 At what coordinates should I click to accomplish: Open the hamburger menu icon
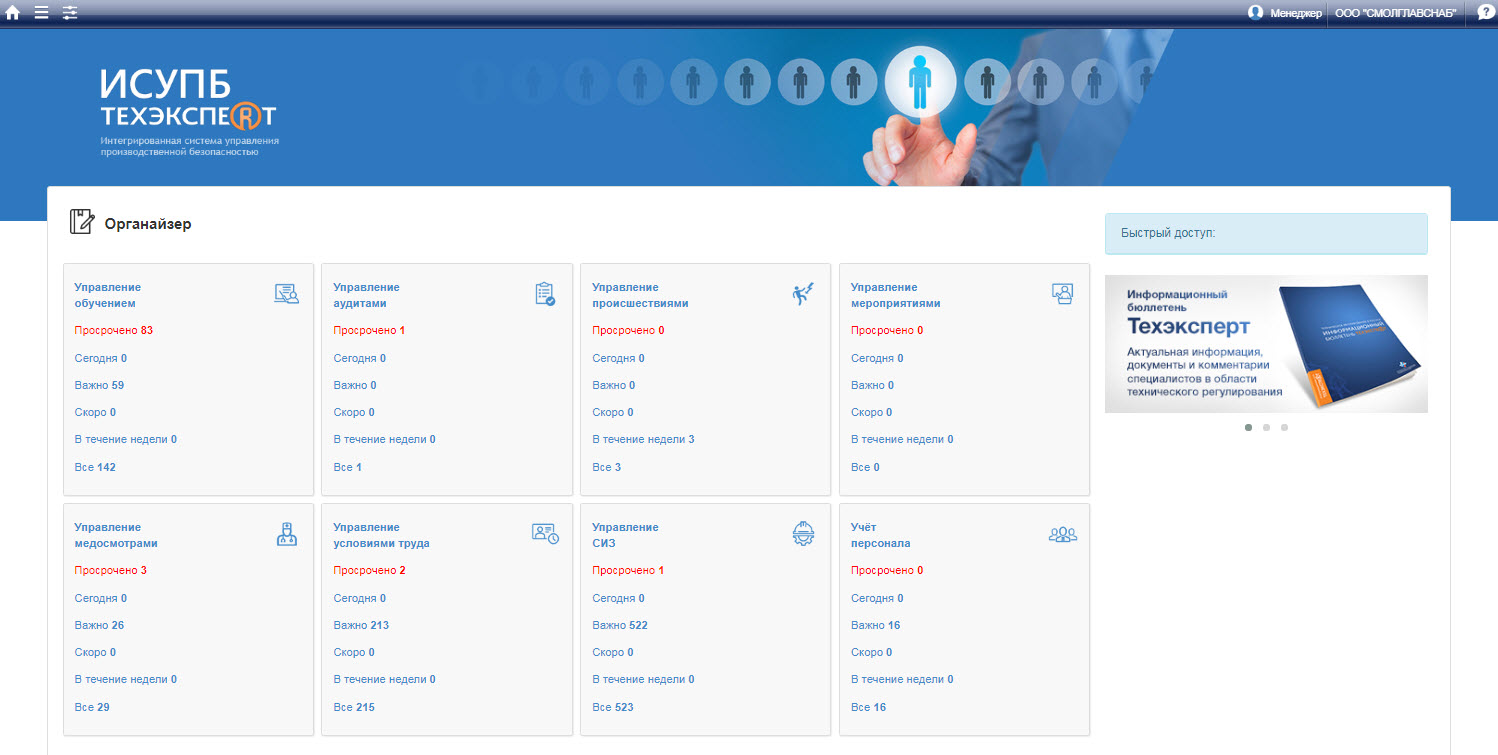click(x=41, y=13)
